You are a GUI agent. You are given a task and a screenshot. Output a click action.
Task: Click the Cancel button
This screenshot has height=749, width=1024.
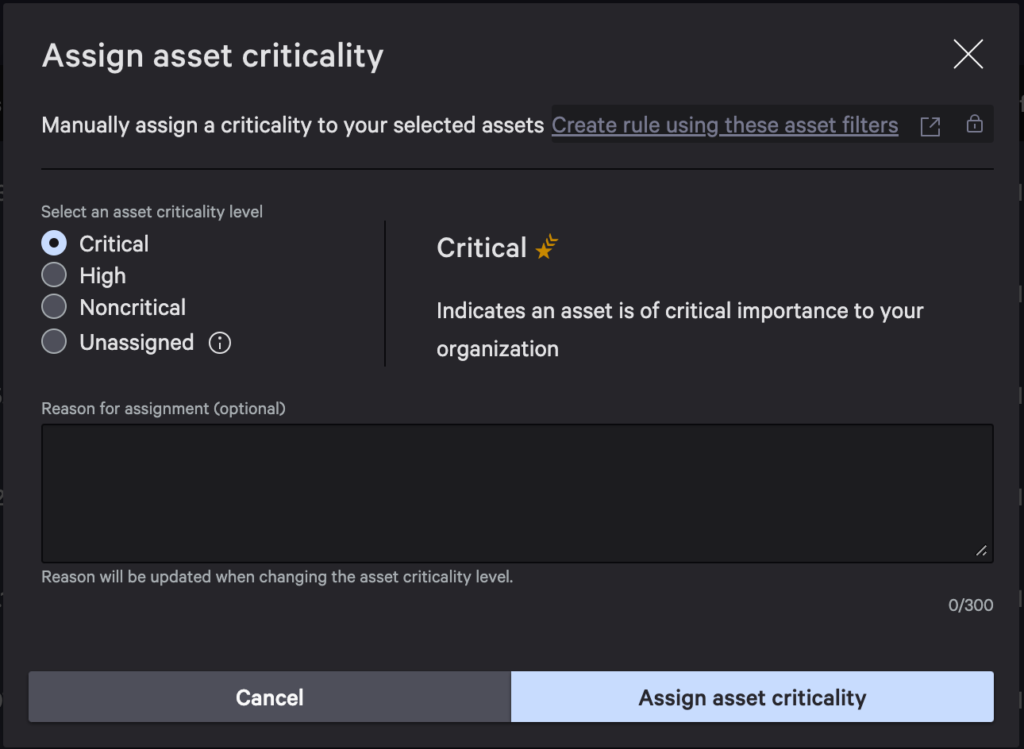tap(269, 697)
